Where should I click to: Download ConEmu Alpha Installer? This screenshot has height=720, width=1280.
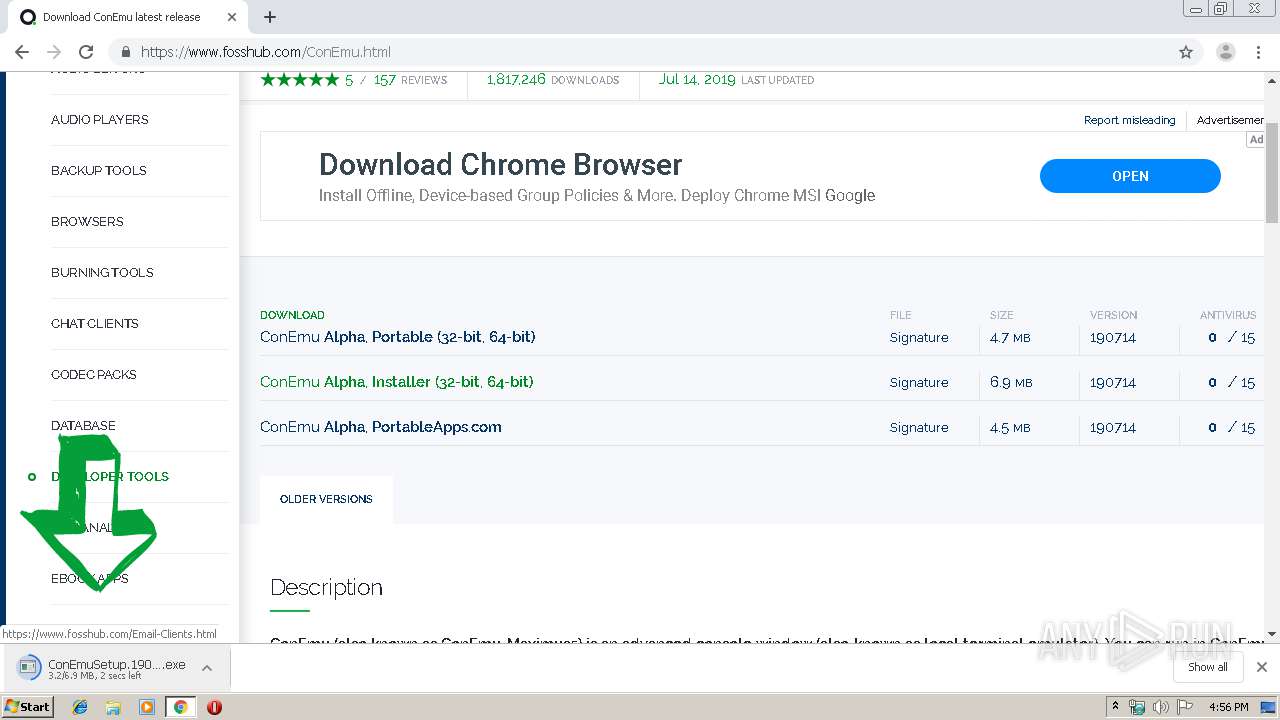(x=396, y=382)
